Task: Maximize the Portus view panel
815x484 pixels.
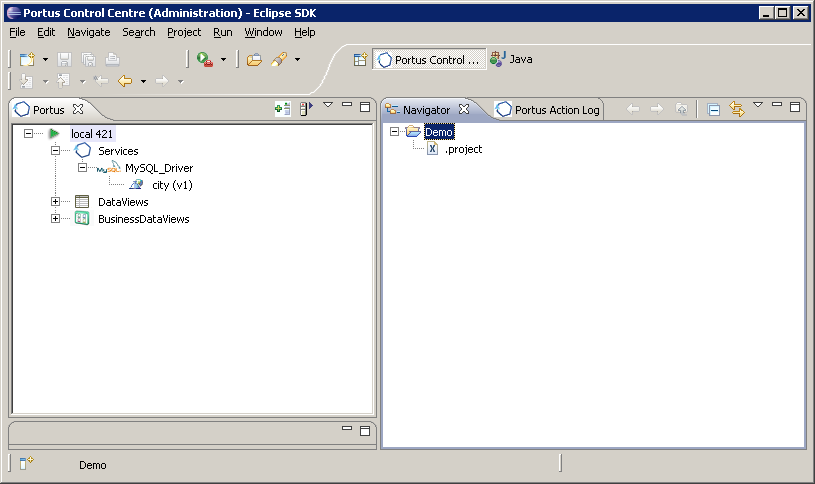Action: (365, 107)
